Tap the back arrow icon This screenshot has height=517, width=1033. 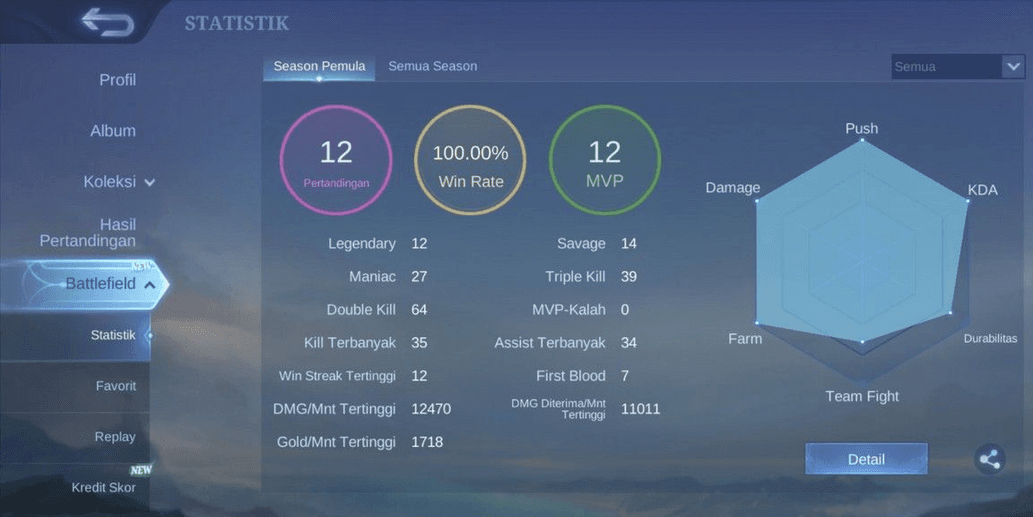point(107,22)
